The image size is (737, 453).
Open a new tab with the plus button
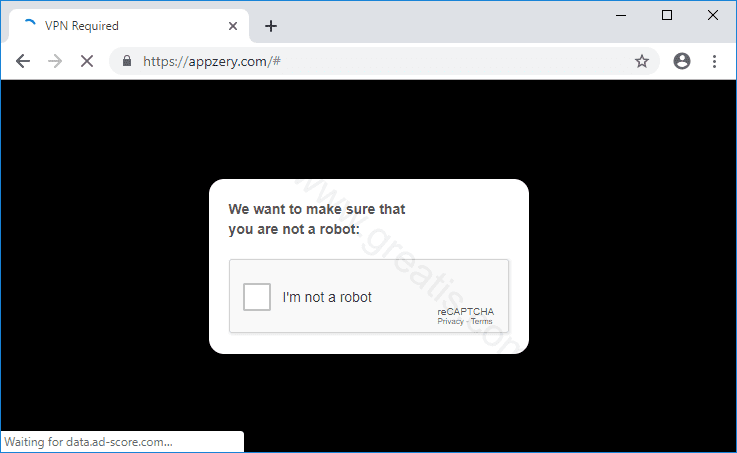click(271, 26)
